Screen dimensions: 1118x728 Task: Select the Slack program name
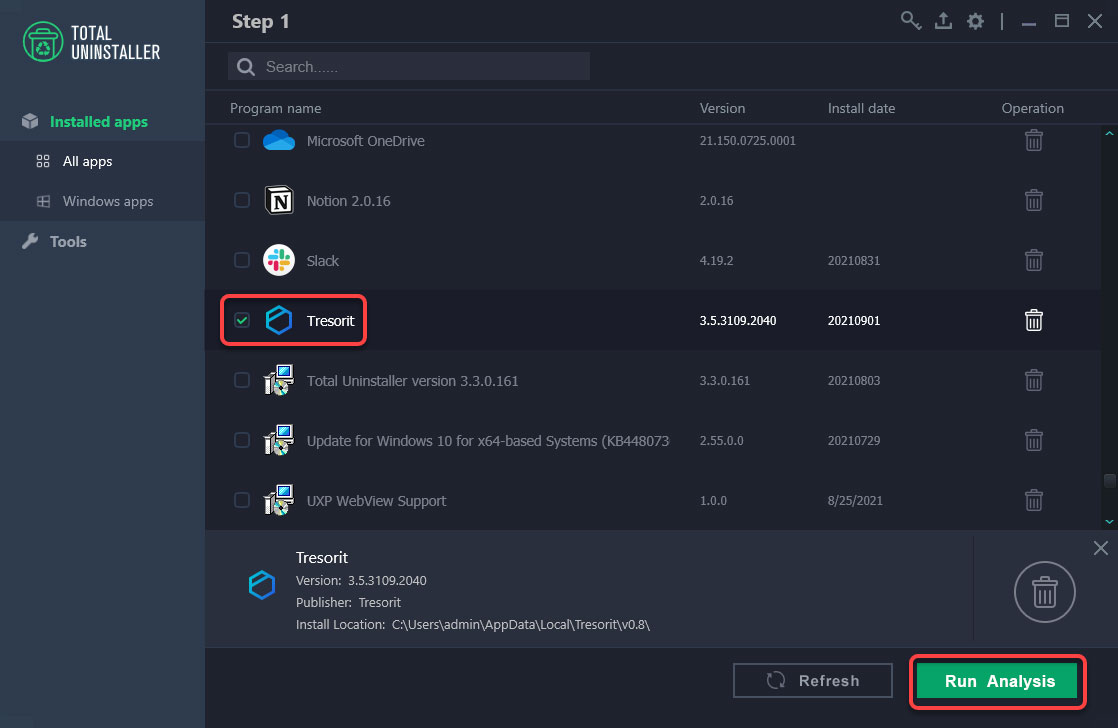(322, 261)
